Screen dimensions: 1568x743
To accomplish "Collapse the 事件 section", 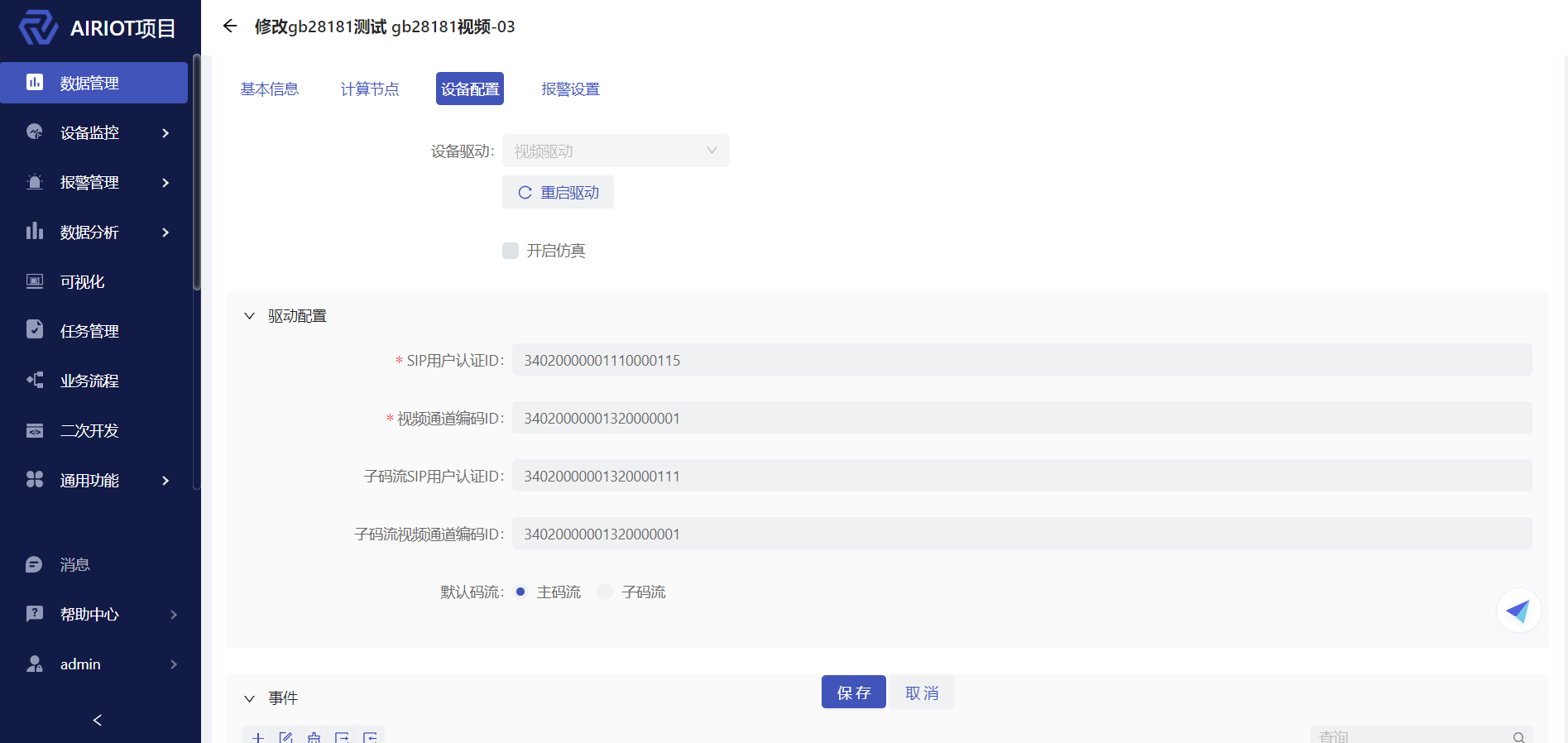I will (249, 698).
